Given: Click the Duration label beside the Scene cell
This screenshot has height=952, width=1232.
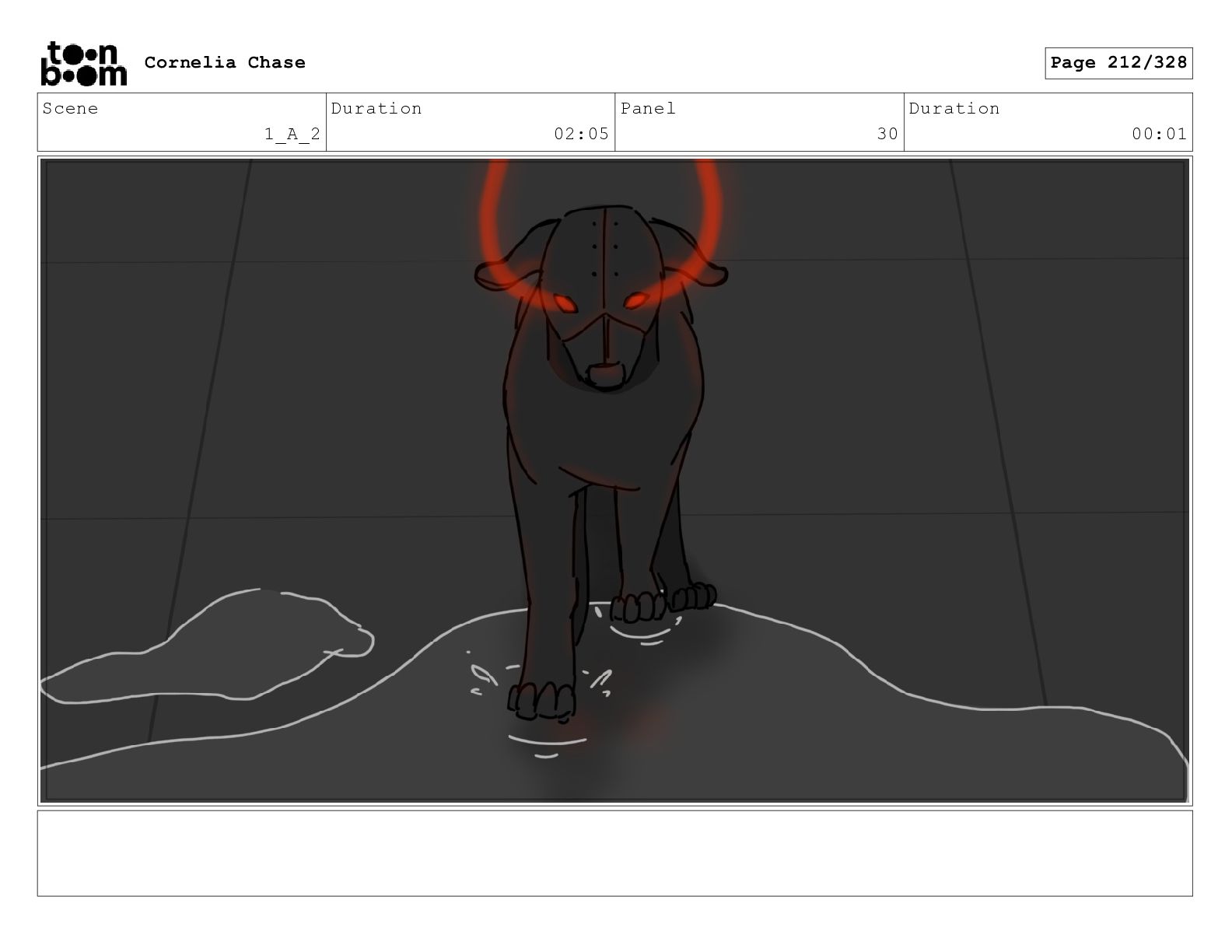Looking at the screenshot, I should coord(376,108).
